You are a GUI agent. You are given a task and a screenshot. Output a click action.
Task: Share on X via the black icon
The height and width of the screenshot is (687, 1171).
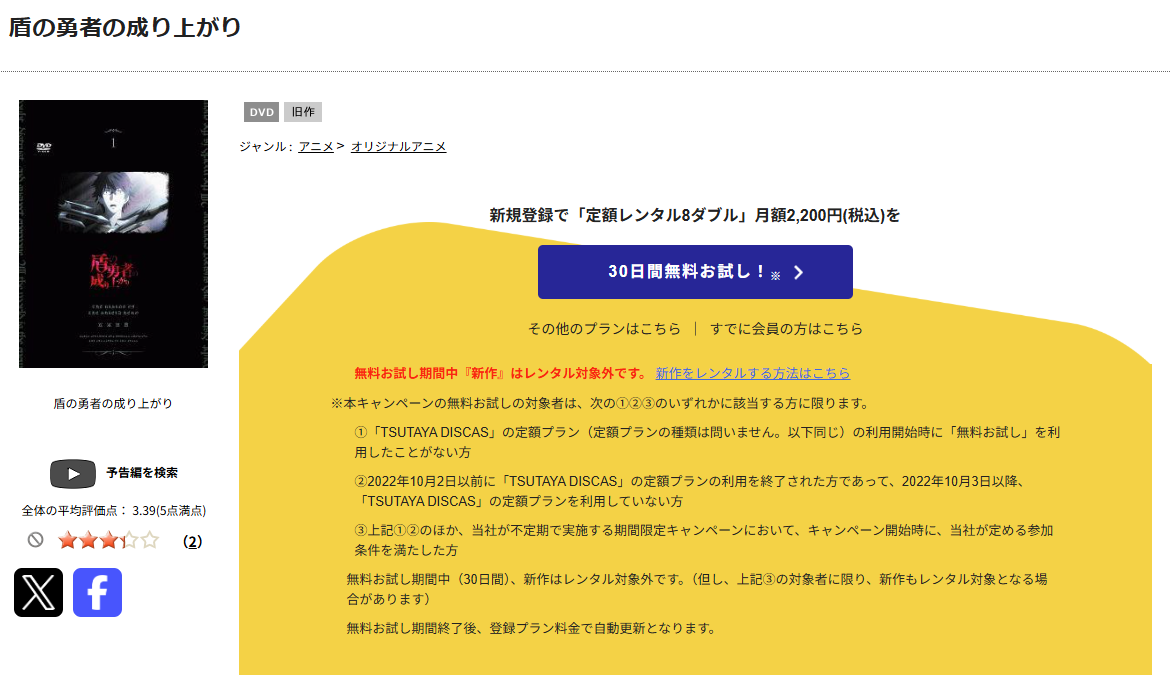pos(38,593)
